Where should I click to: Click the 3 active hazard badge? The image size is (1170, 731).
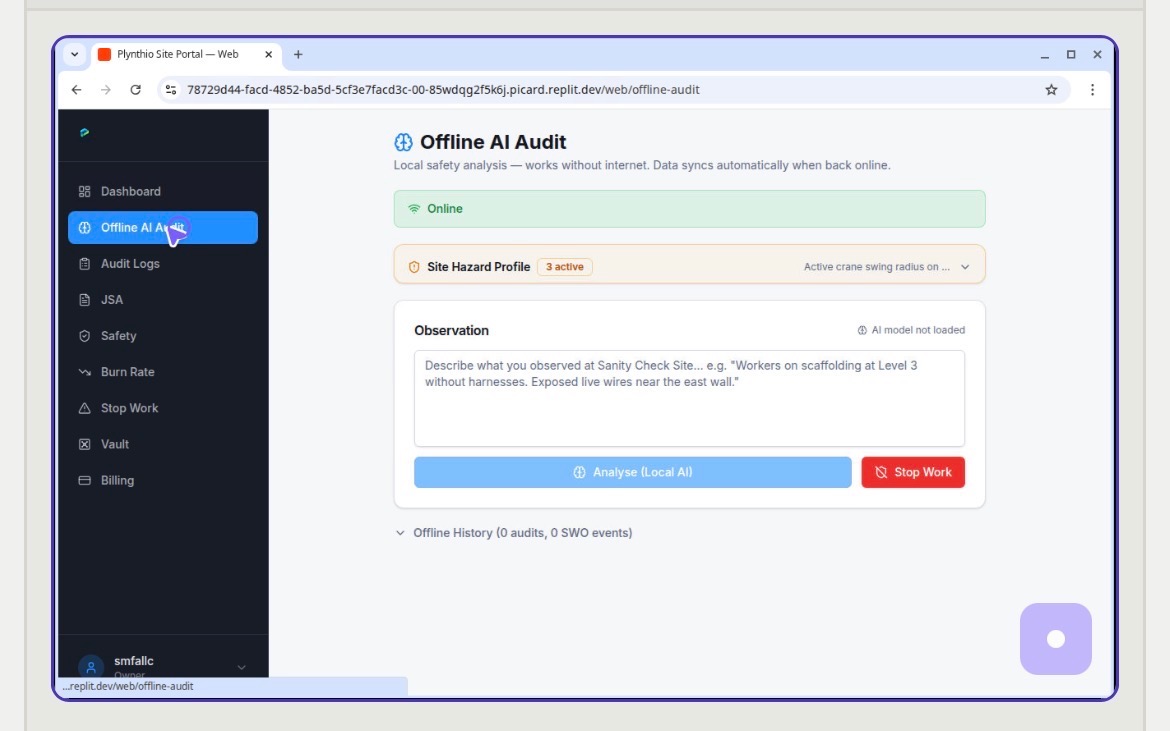565,267
